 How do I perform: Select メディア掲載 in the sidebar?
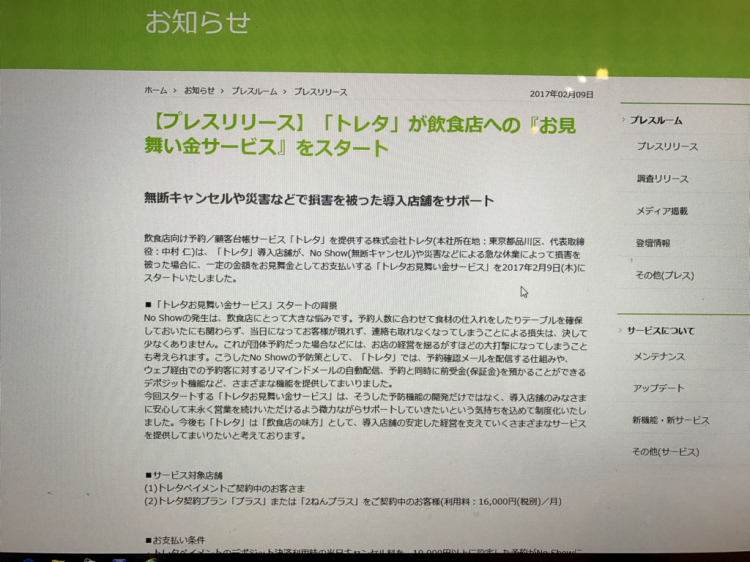[662, 211]
